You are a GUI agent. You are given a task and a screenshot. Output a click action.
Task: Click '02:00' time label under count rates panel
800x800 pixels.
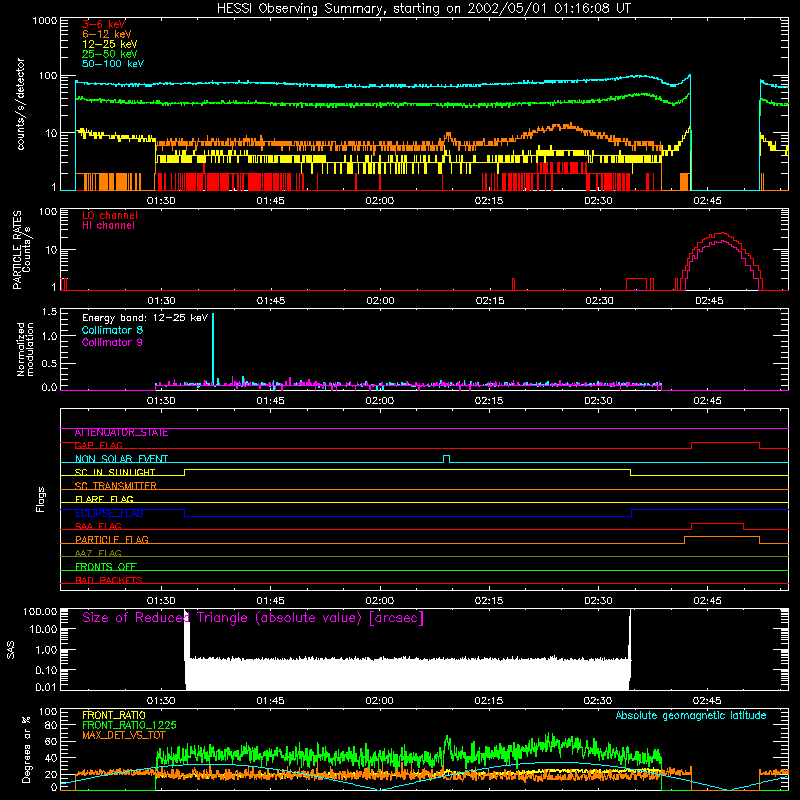[x=380, y=201]
